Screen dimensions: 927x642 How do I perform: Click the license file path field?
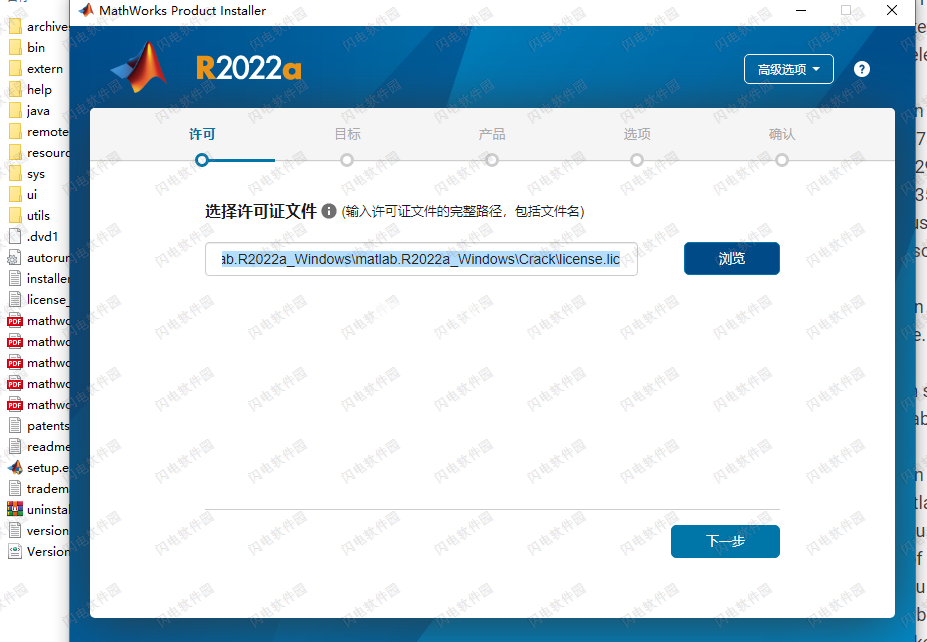pyautogui.click(x=421, y=259)
